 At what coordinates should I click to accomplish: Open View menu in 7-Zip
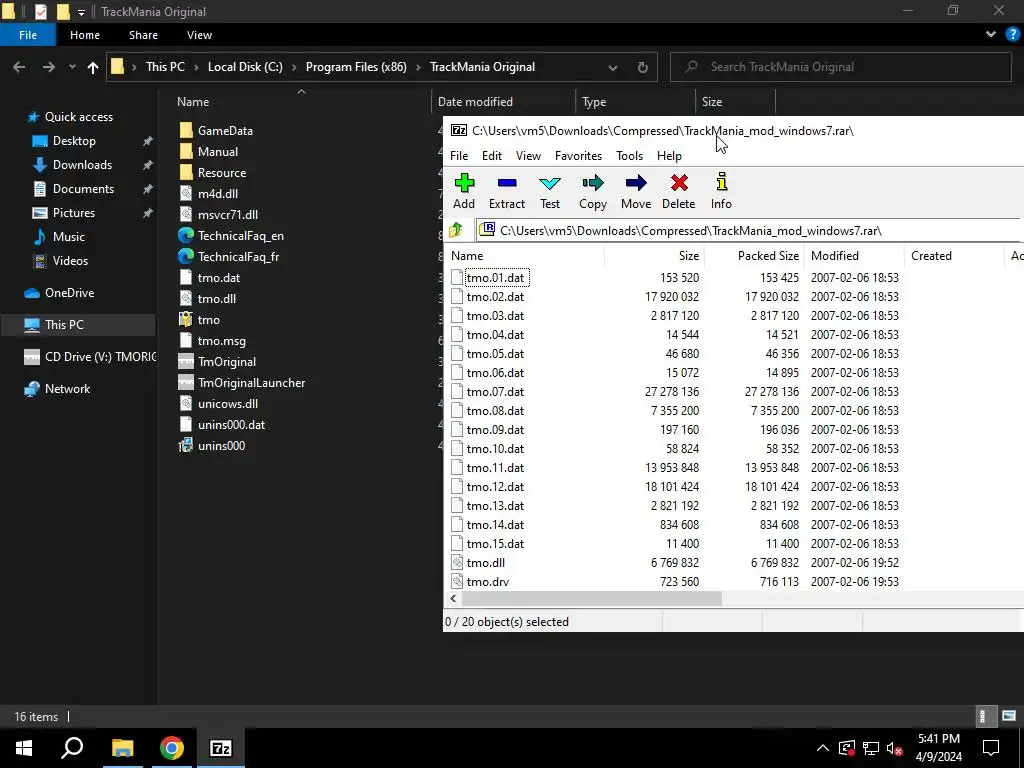coord(528,155)
